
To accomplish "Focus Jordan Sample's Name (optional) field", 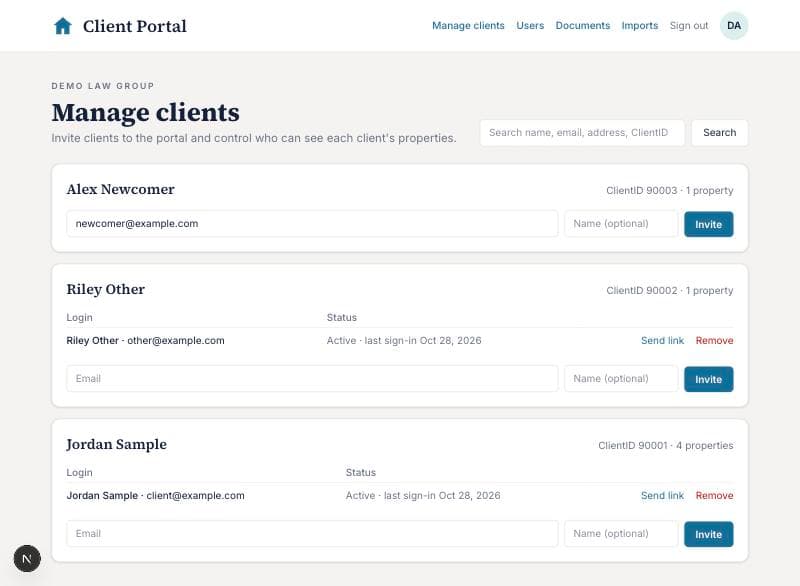I will (621, 534).
